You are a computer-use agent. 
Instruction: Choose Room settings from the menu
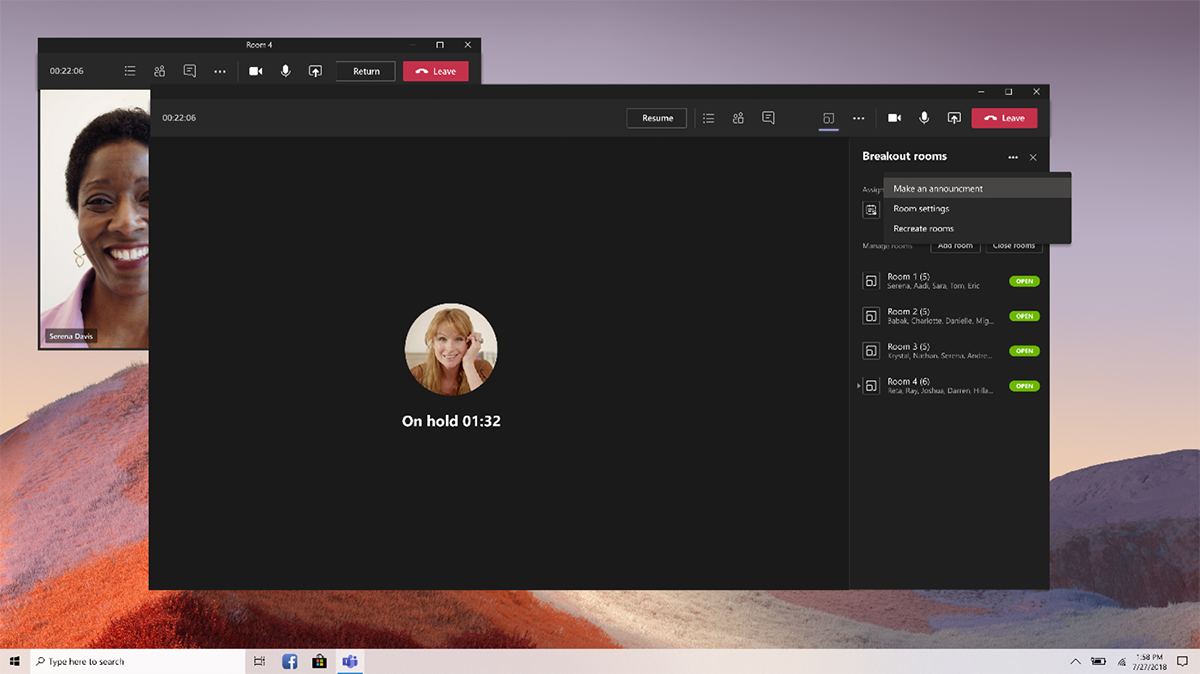click(x=921, y=209)
